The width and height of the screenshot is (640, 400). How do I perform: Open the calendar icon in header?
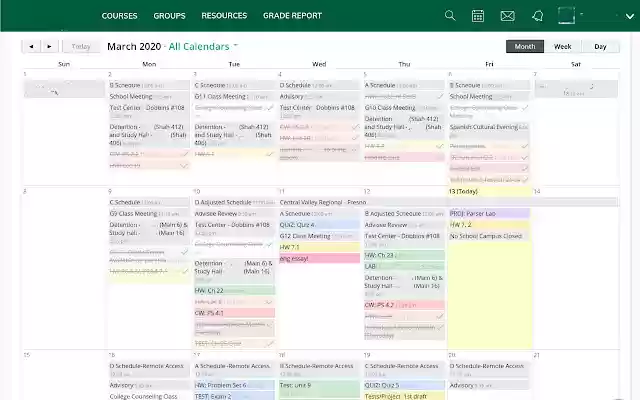click(x=478, y=16)
